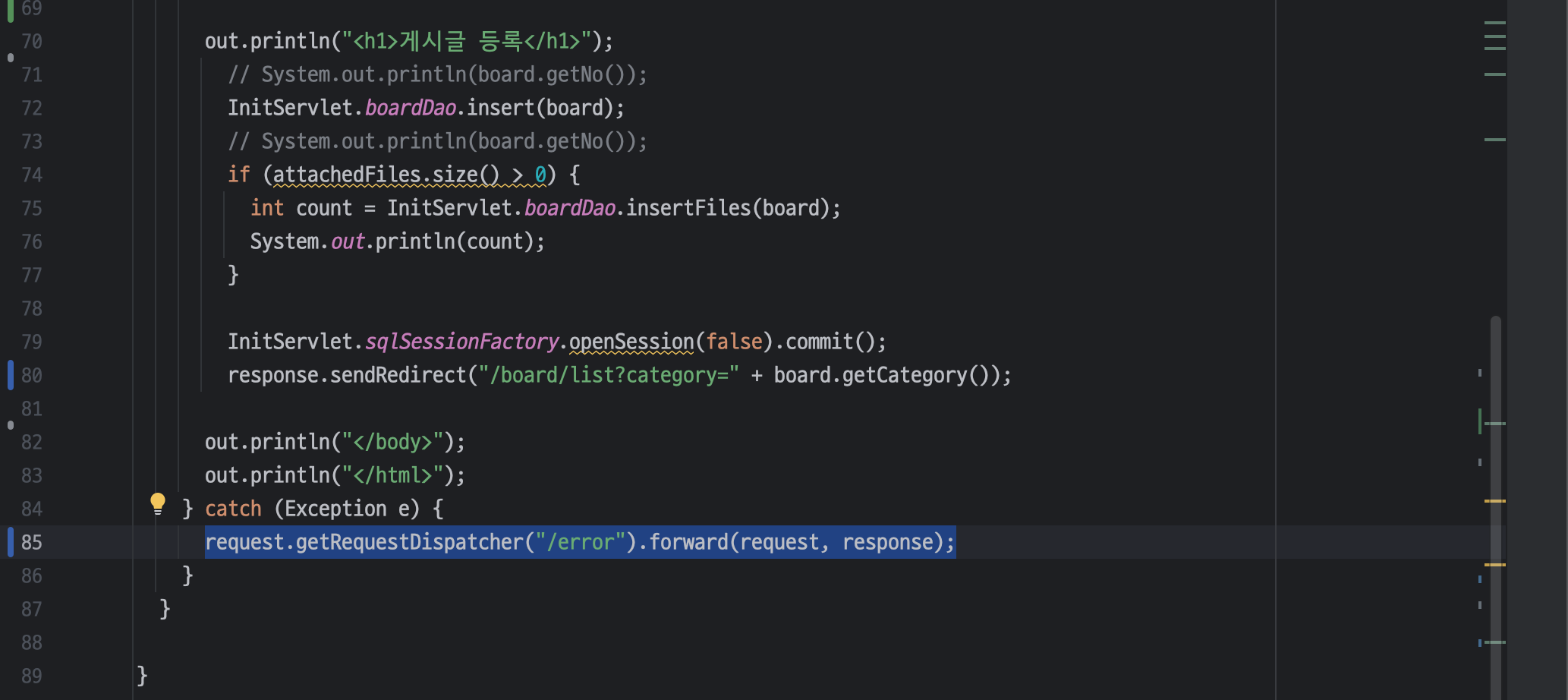1568x700 pixels.
Task: Click line number 74 in gutter
Action: 32,175
